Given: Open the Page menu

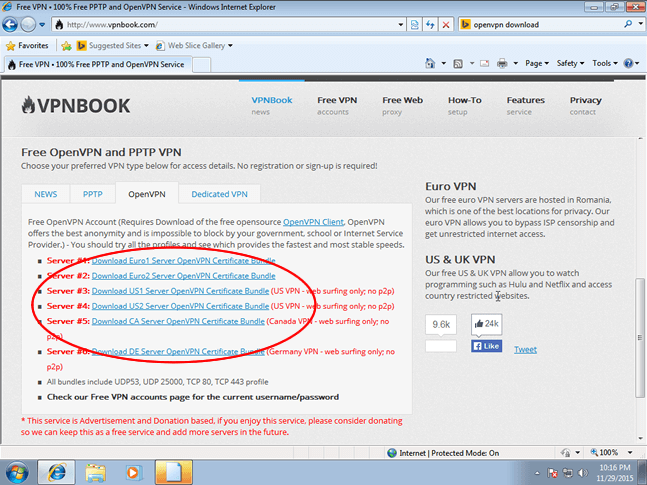Looking at the screenshot, I should tap(537, 63).
